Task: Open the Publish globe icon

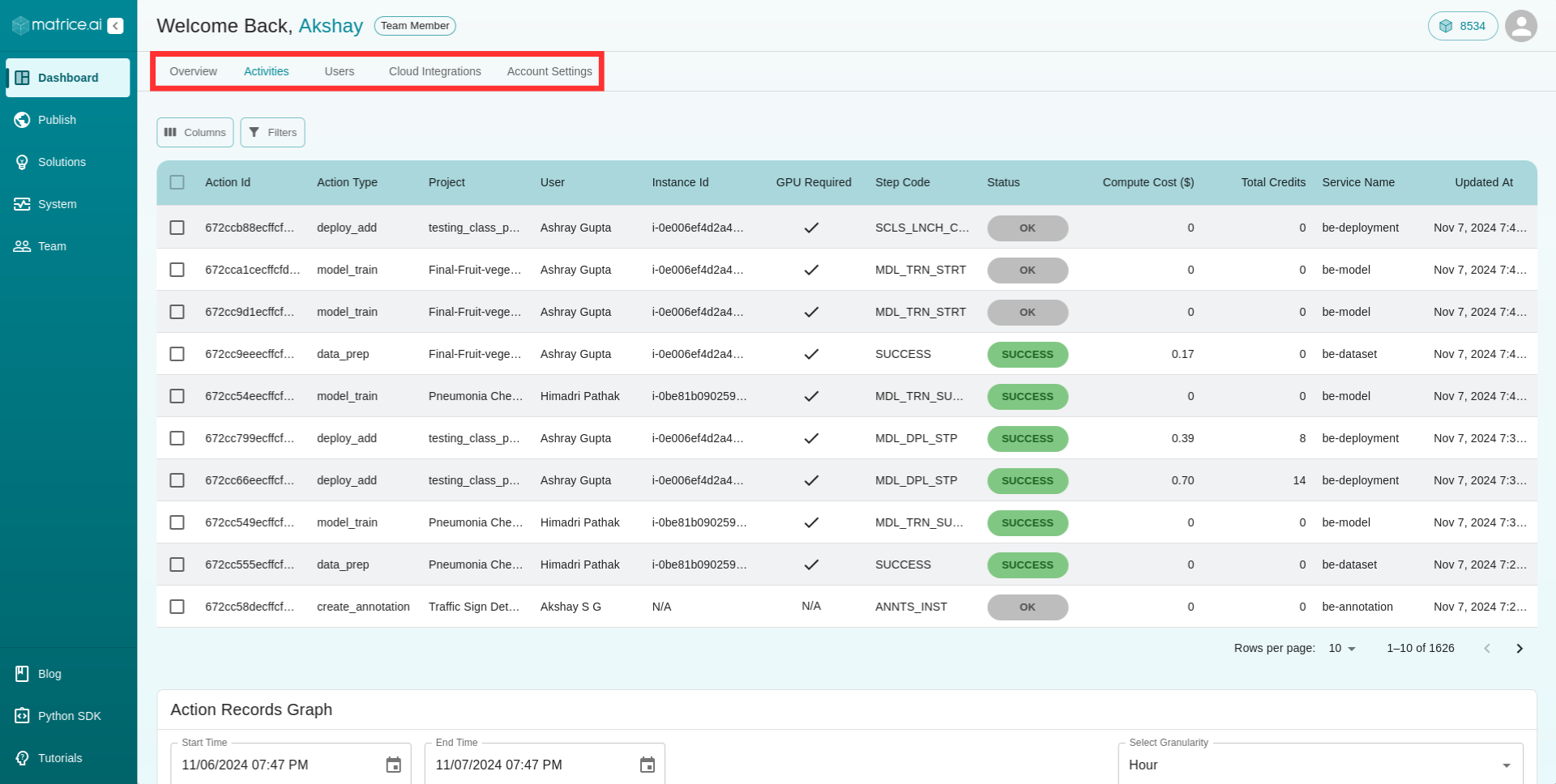Action: coord(22,120)
